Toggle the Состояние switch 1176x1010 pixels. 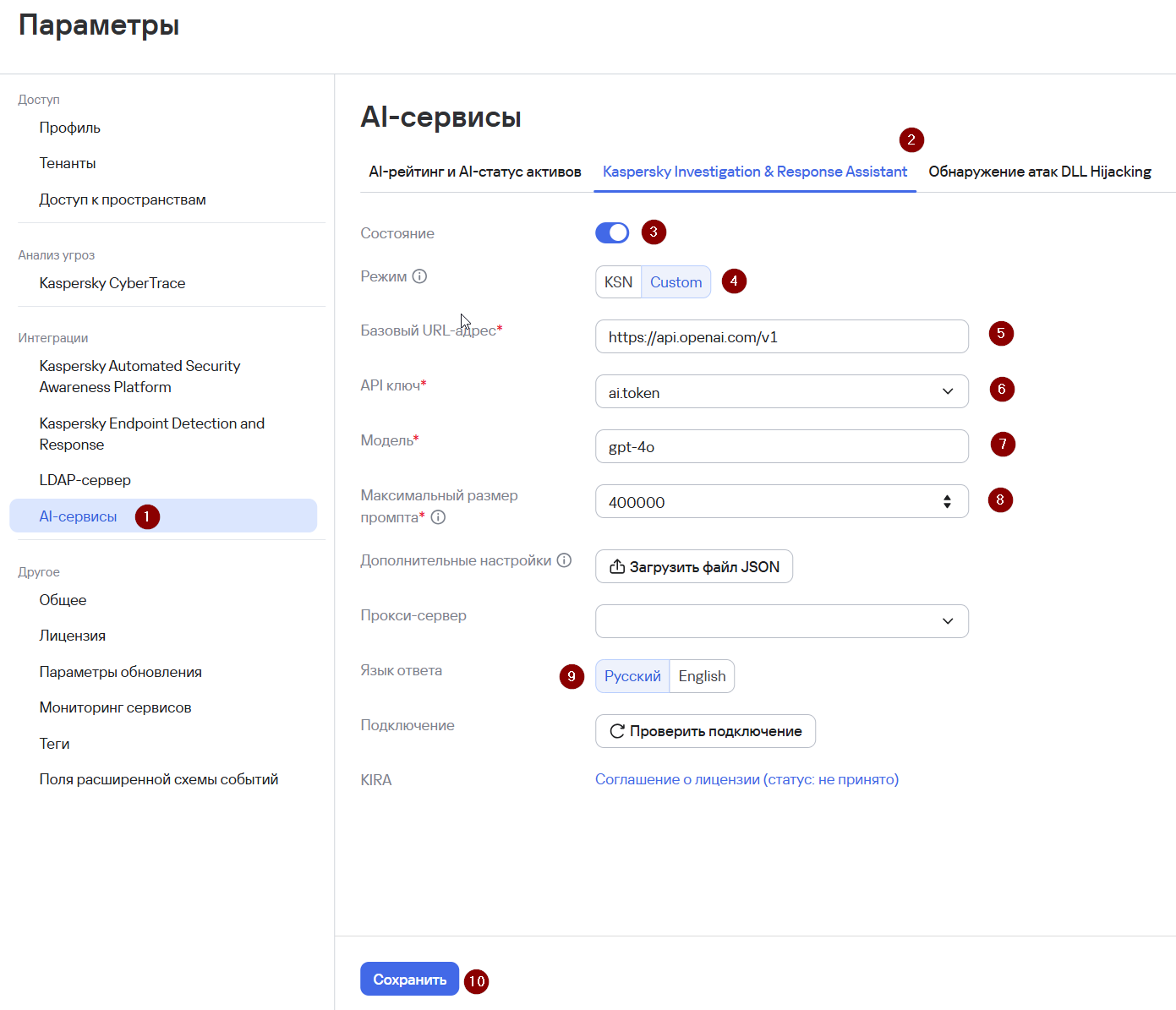[612, 232]
